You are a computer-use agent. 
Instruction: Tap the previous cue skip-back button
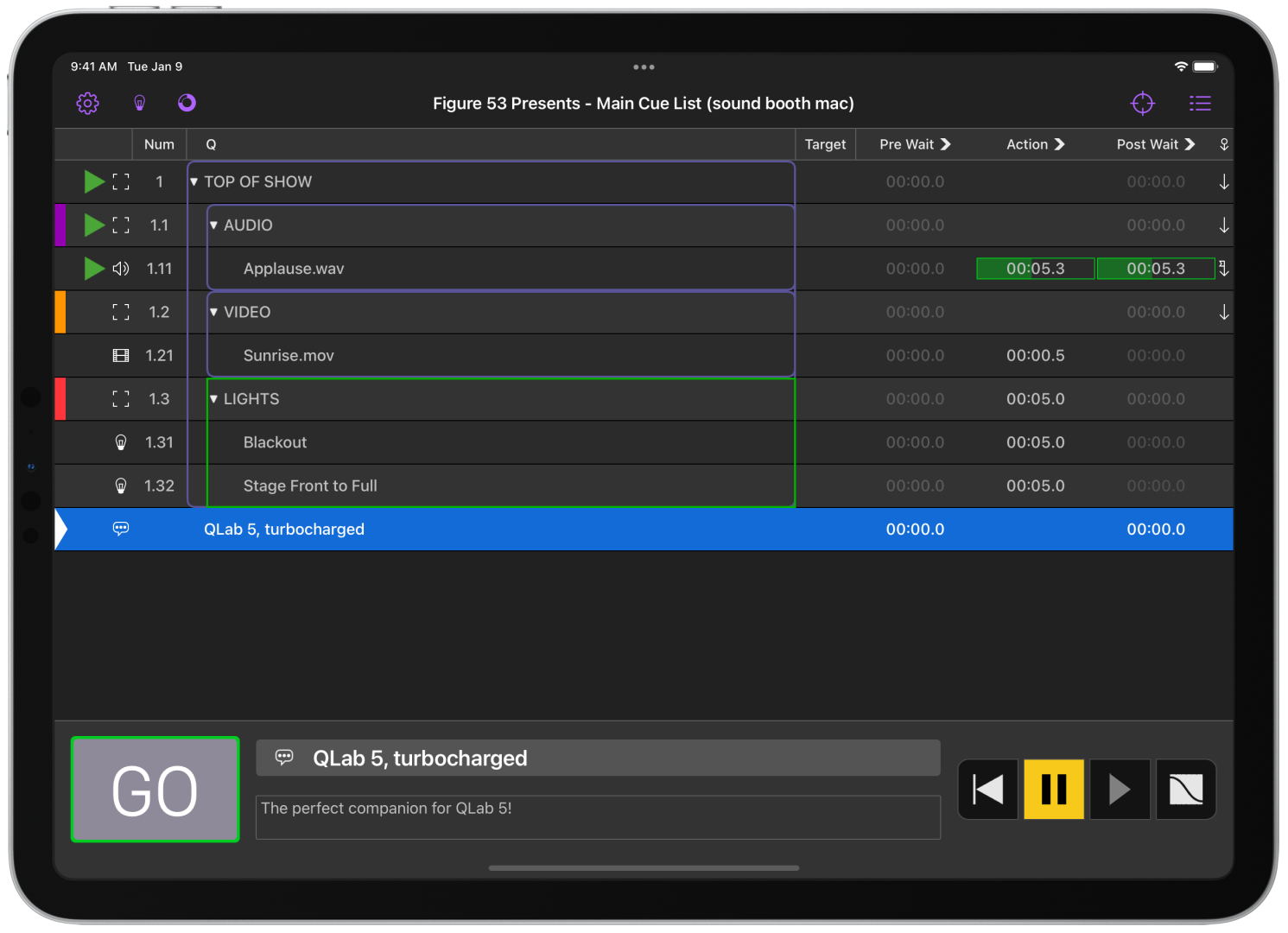[x=988, y=789]
